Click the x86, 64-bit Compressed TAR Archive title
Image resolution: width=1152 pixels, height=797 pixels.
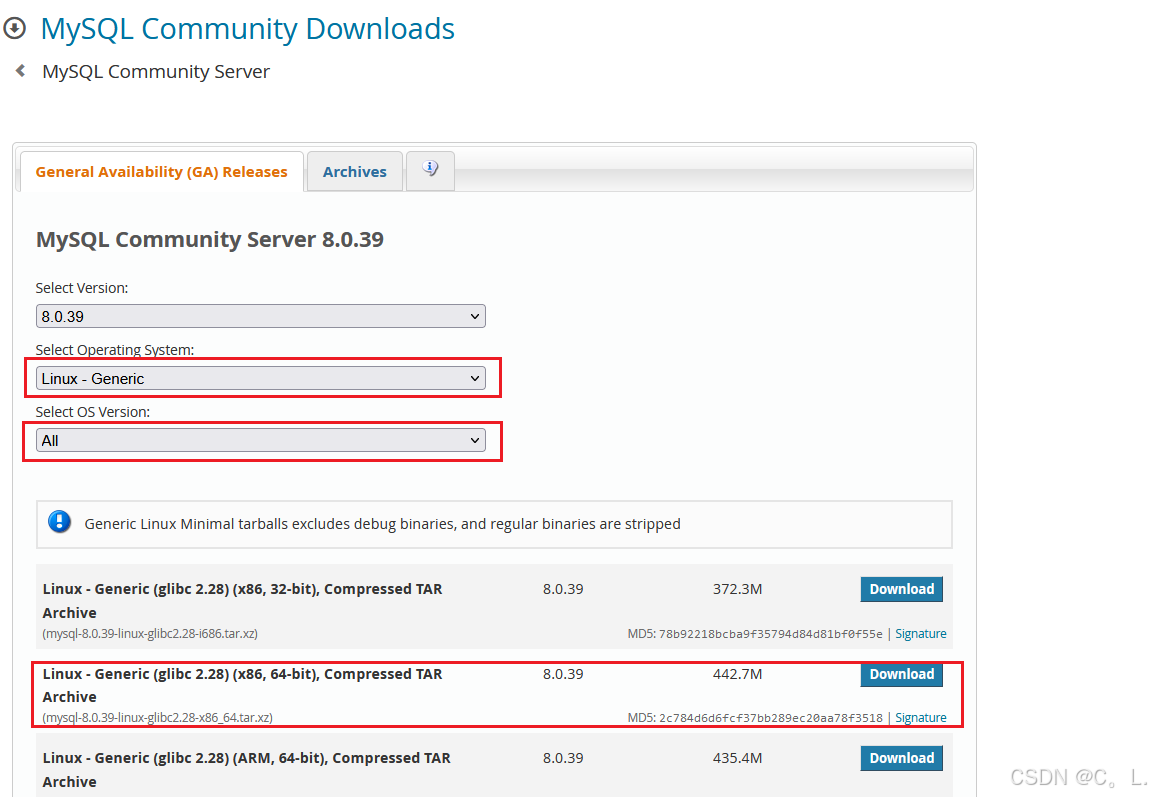[x=242, y=685]
